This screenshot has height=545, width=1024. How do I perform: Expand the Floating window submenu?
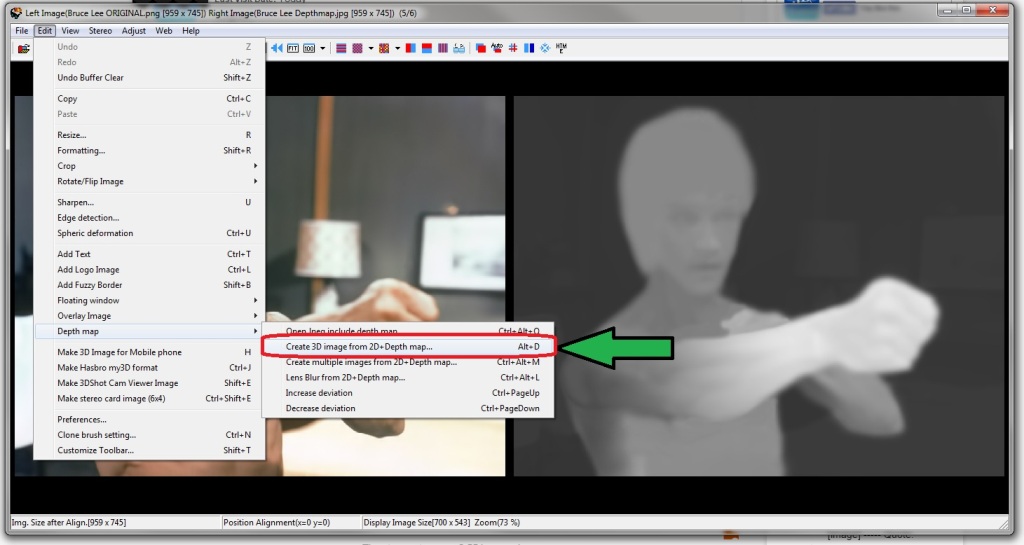click(150, 300)
